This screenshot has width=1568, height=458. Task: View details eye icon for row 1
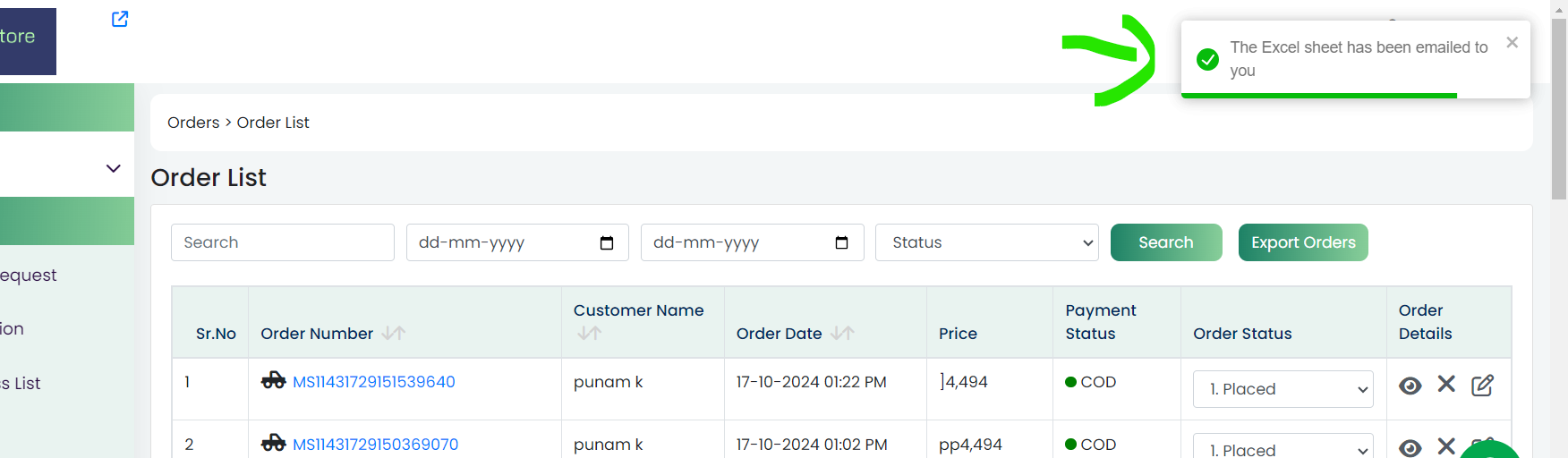(x=1410, y=386)
